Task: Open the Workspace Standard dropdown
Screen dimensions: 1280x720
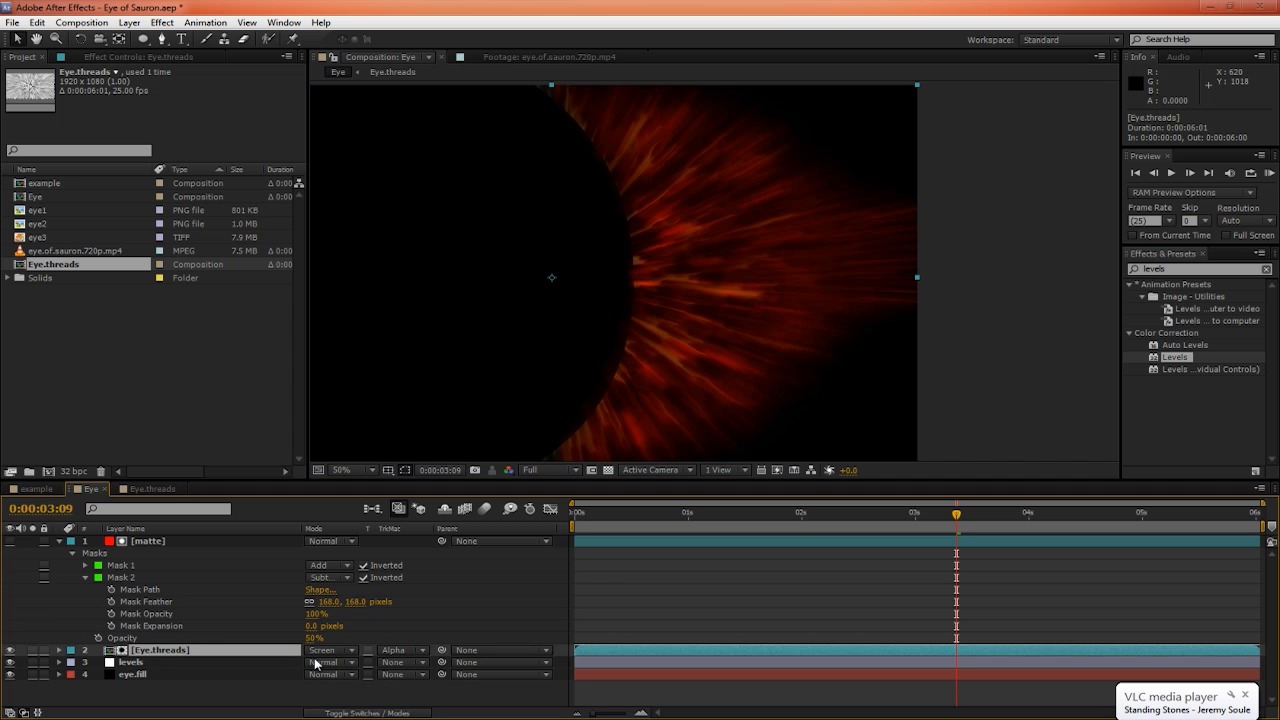Action: (x=1070, y=40)
